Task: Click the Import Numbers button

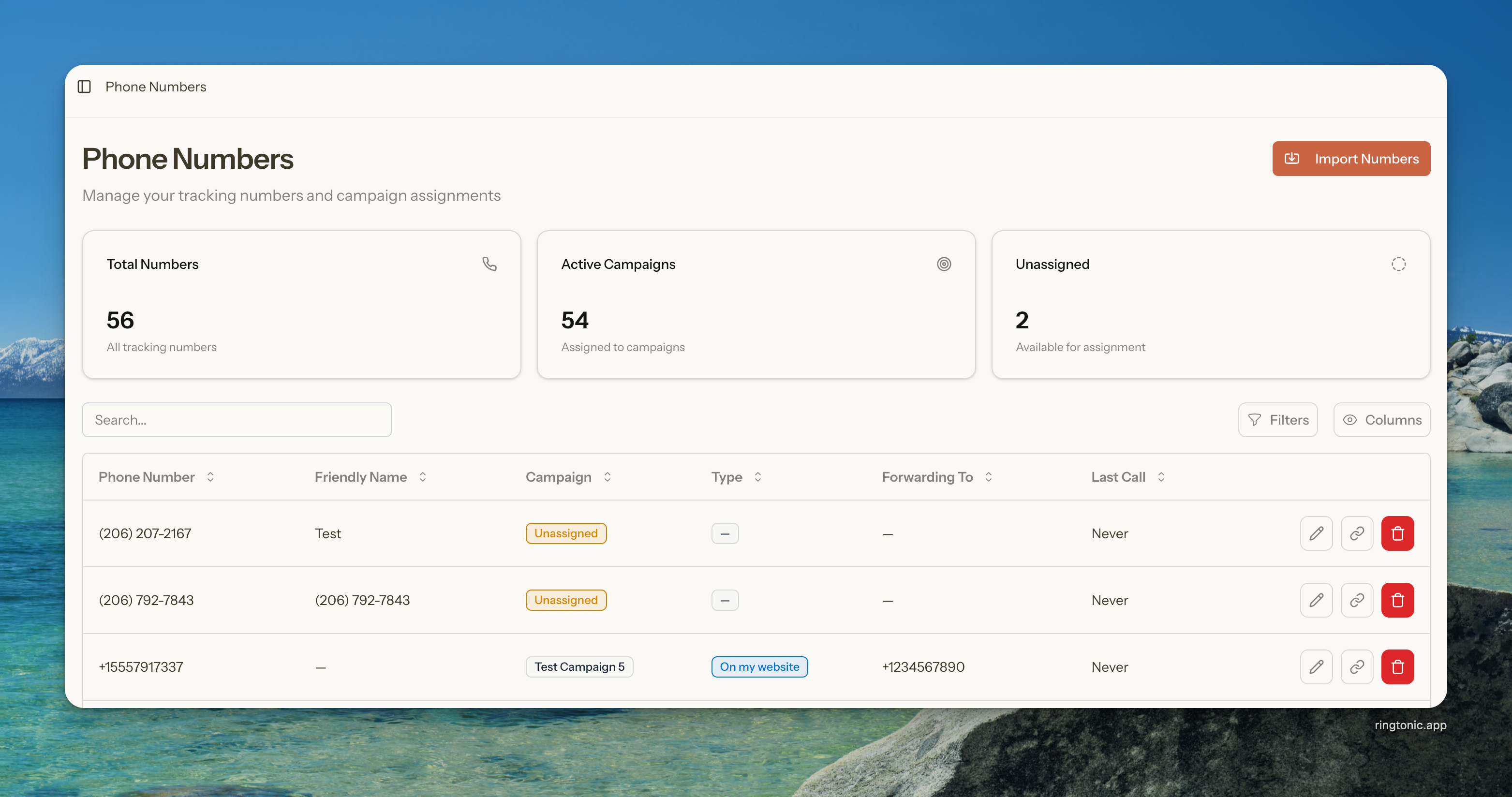Action: point(1350,159)
